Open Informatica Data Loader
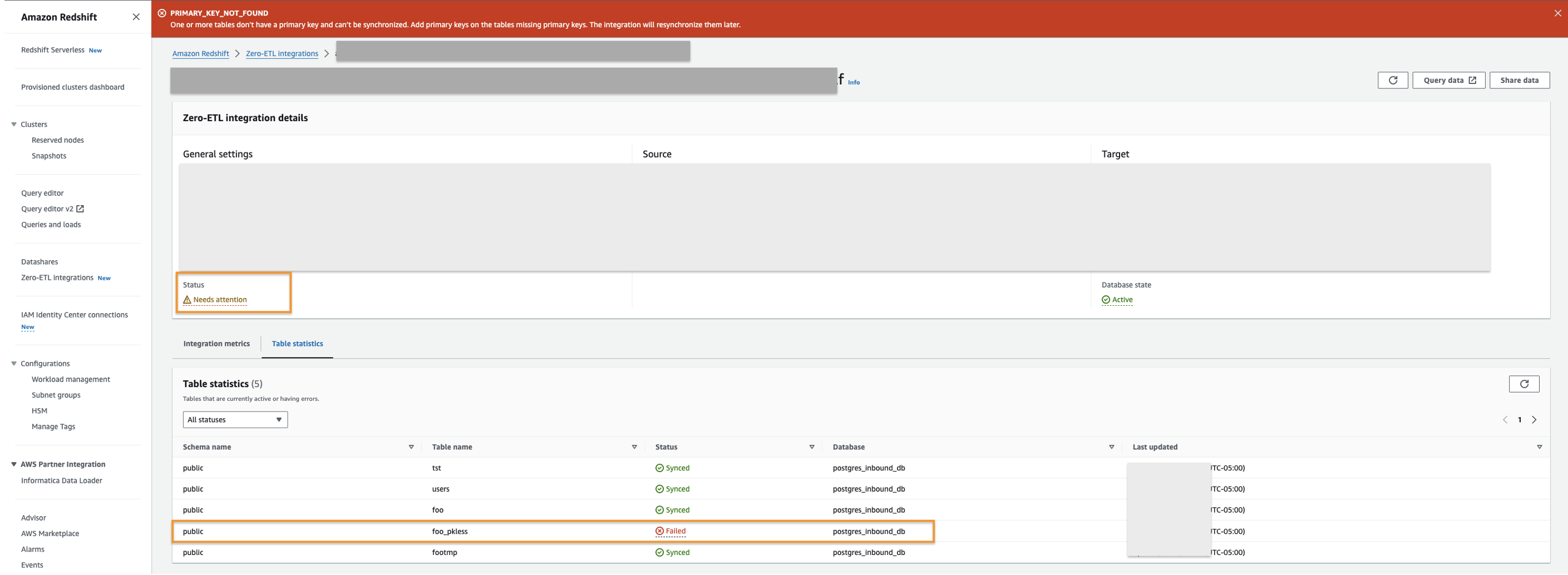 coord(61,480)
